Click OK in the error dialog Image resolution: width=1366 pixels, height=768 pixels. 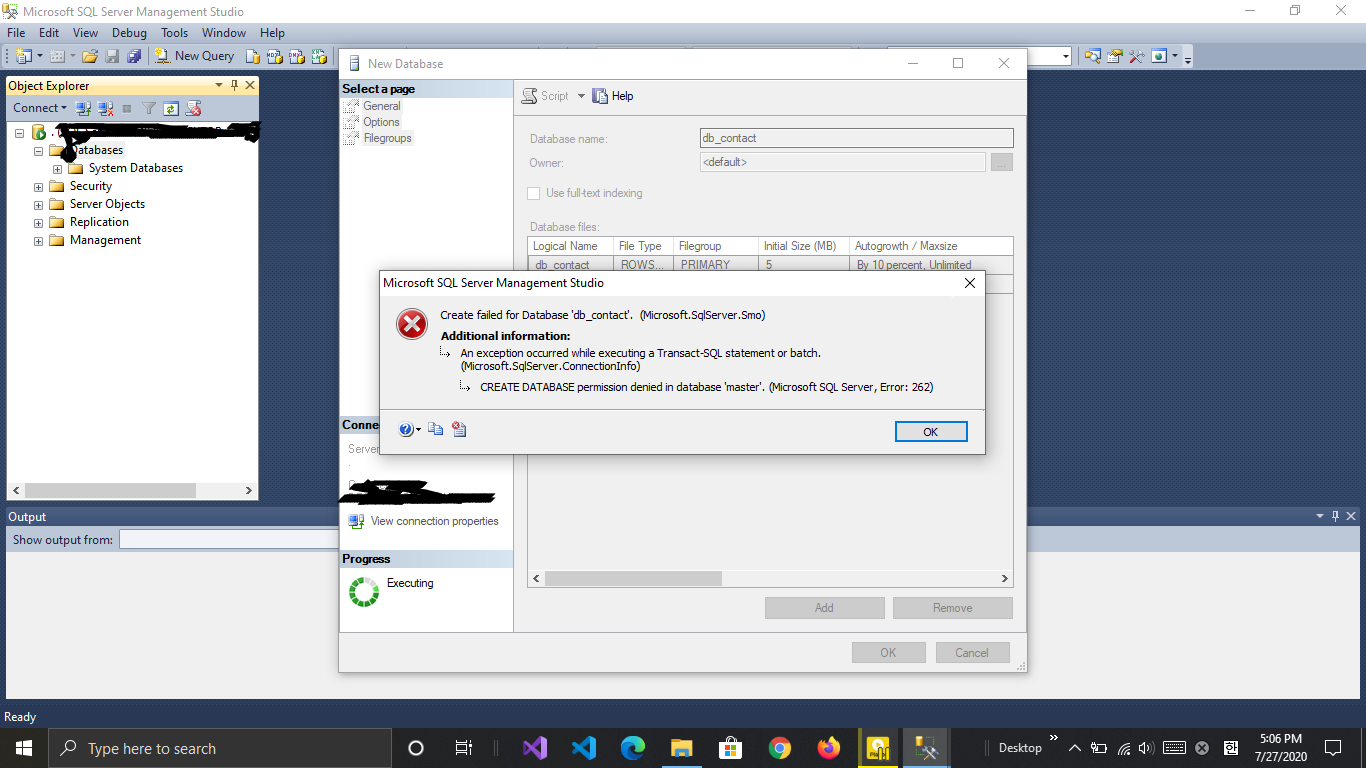[931, 432]
